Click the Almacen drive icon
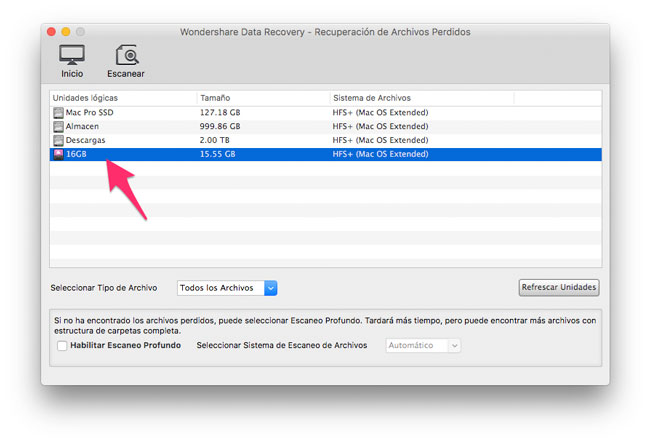Viewport: 650px width, 443px height. click(58, 127)
